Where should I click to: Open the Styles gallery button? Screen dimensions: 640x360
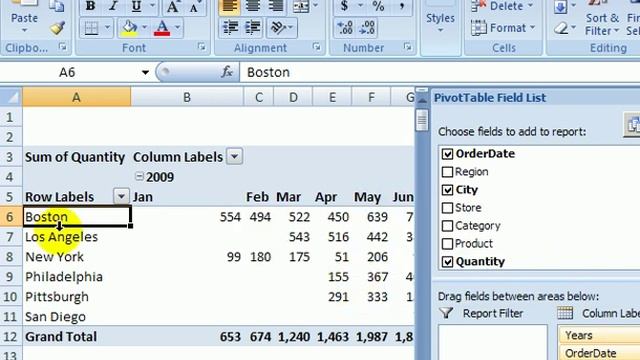coord(440,22)
